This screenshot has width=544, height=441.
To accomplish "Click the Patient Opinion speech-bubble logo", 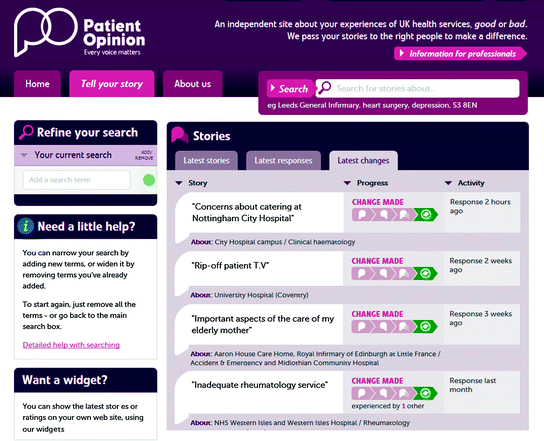I will tap(46, 32).
